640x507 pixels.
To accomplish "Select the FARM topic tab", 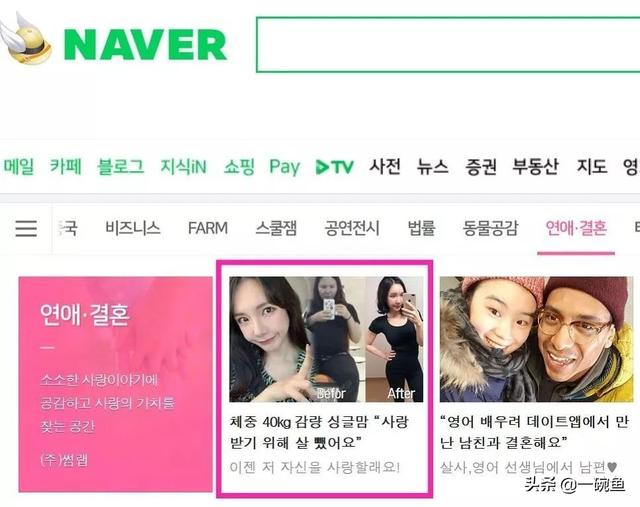I will [208, 228].
